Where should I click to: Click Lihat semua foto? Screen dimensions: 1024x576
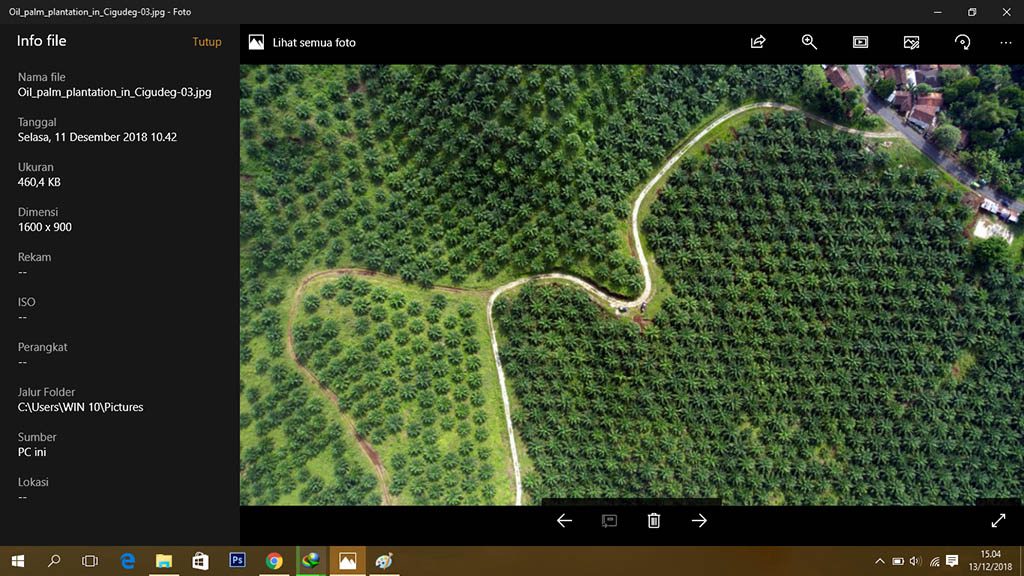[314, 42]
